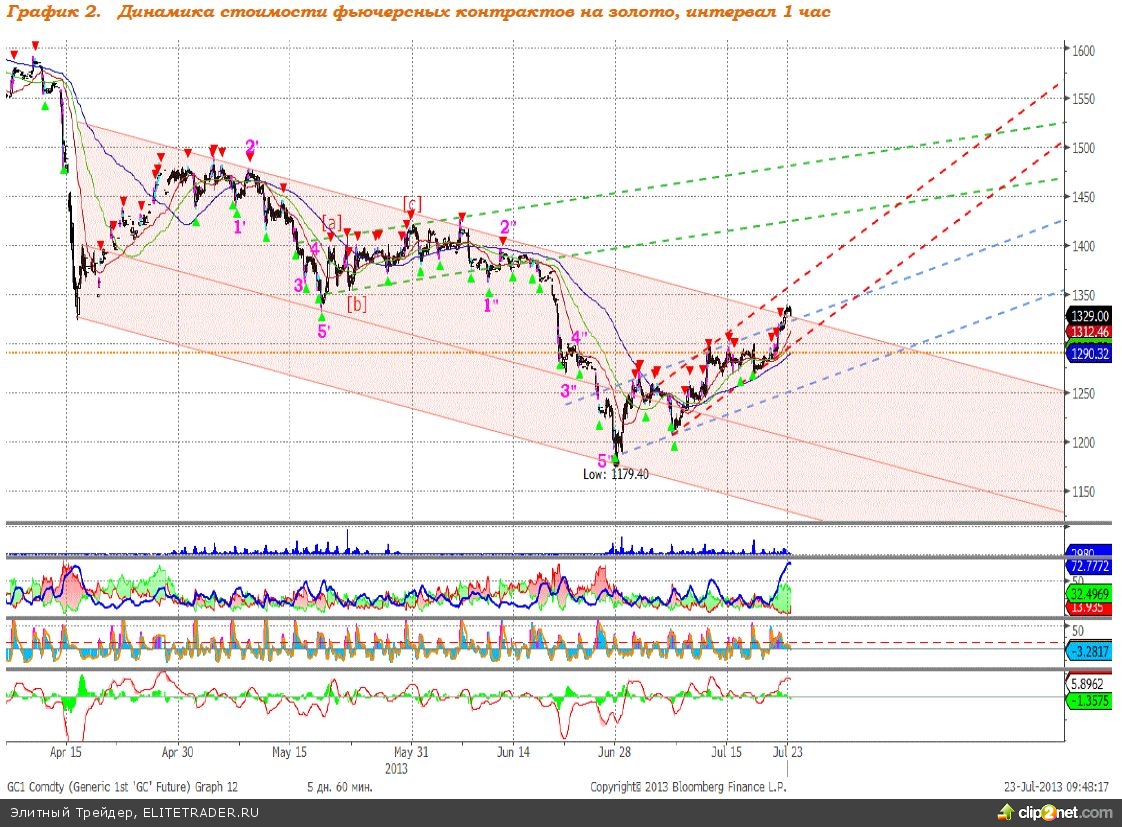Click the -3.2817 oscillator value tag

1090,652
